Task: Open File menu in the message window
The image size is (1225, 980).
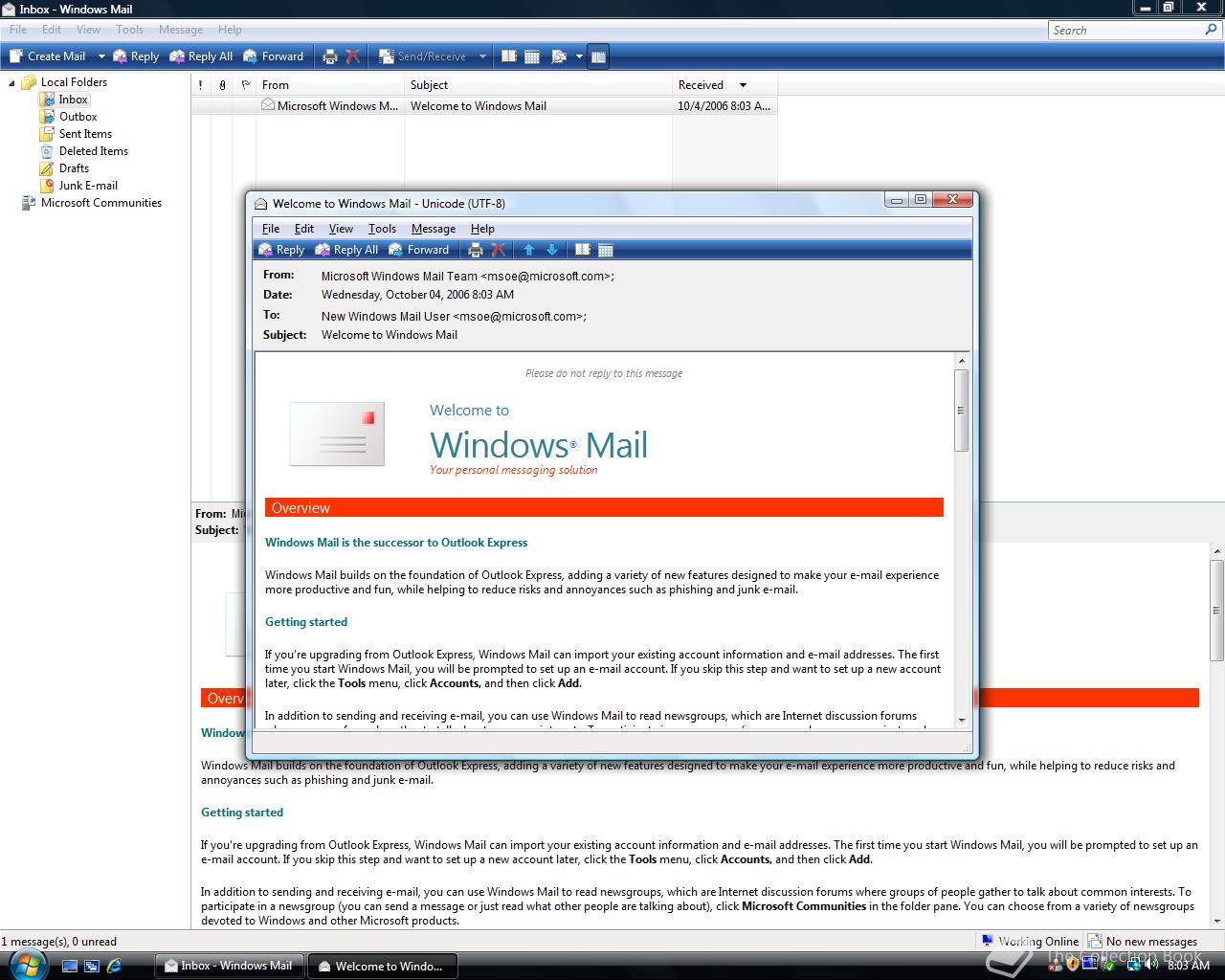Action: (x=271, y=229)
